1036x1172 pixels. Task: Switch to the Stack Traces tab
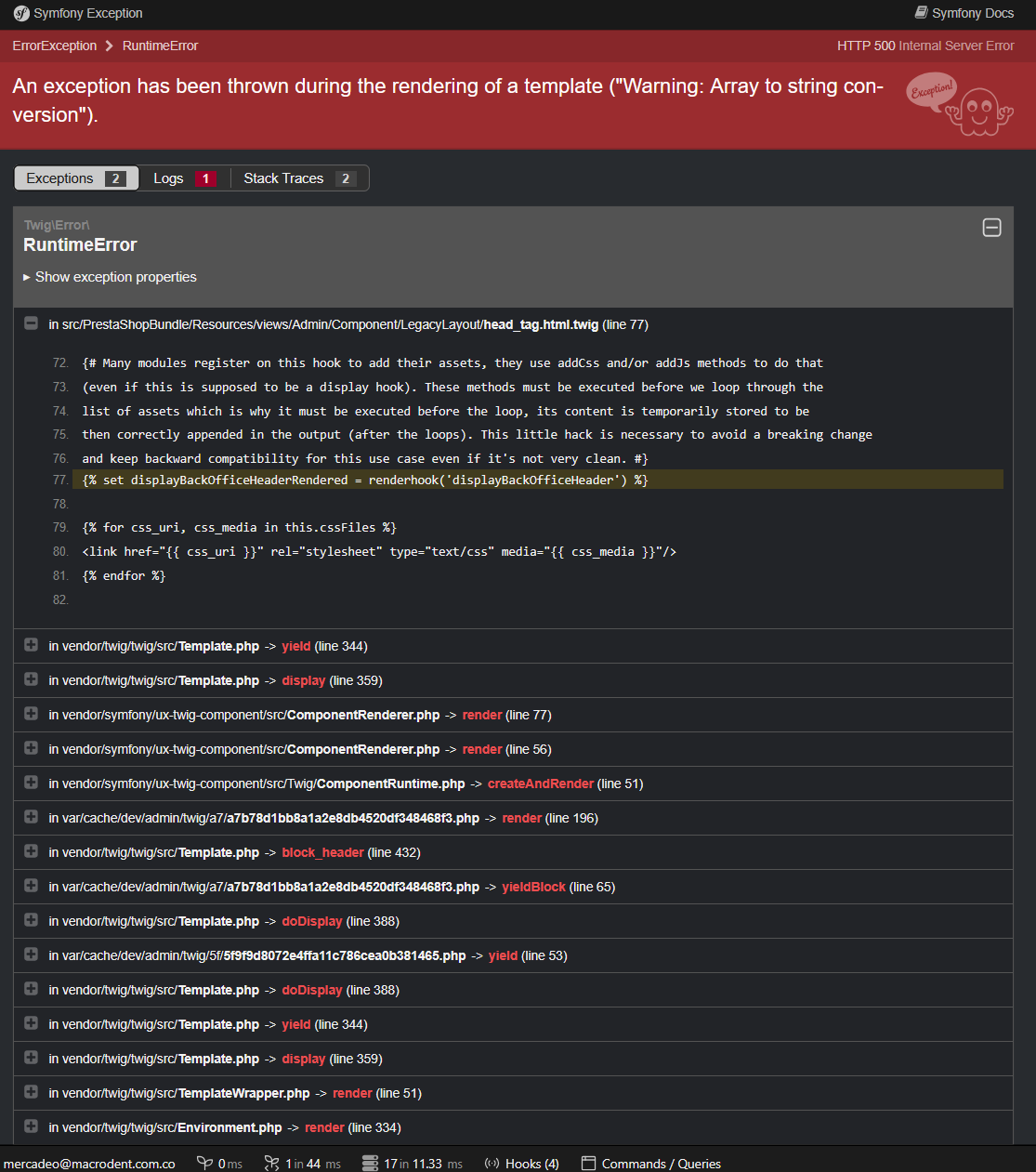[299, 178]
